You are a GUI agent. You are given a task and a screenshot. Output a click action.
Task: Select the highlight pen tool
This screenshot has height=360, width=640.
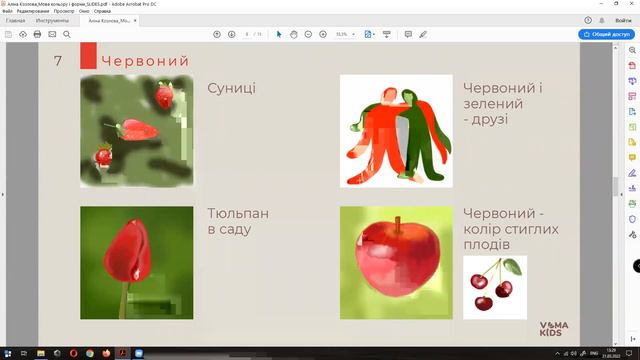(423, 34)
